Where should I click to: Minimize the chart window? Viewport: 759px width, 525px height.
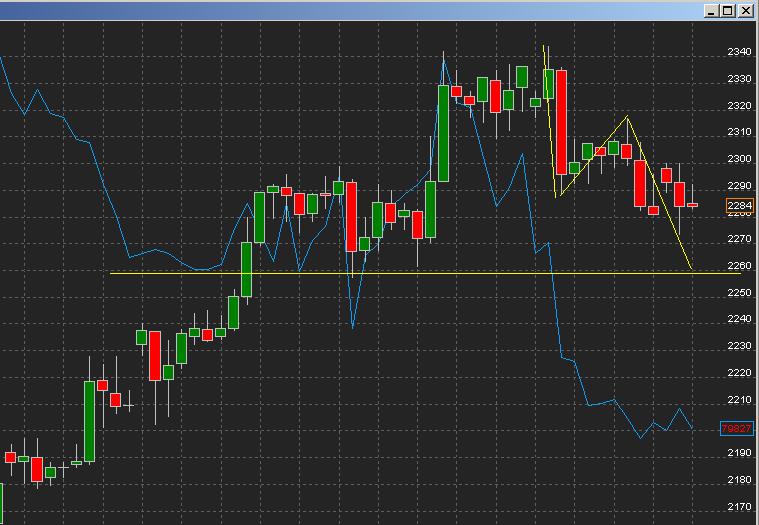(x=711, y=11)
